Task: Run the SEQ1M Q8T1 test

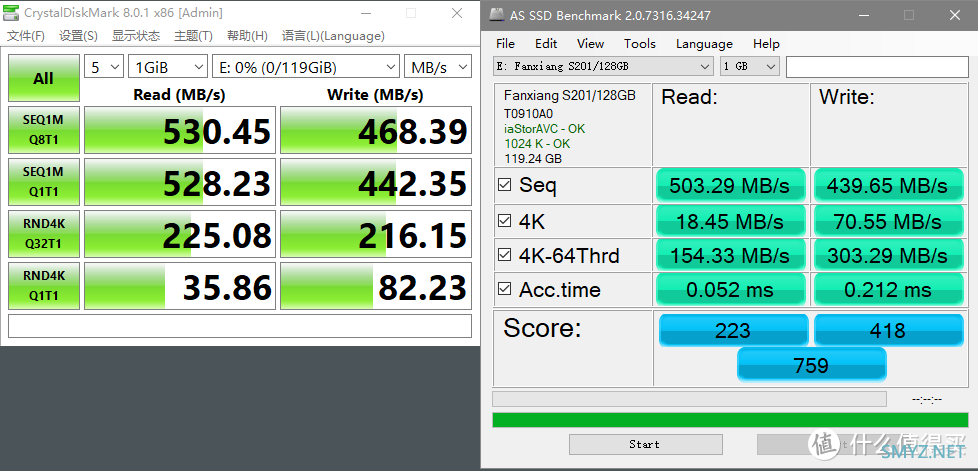Action: click(x=43, y=130)
